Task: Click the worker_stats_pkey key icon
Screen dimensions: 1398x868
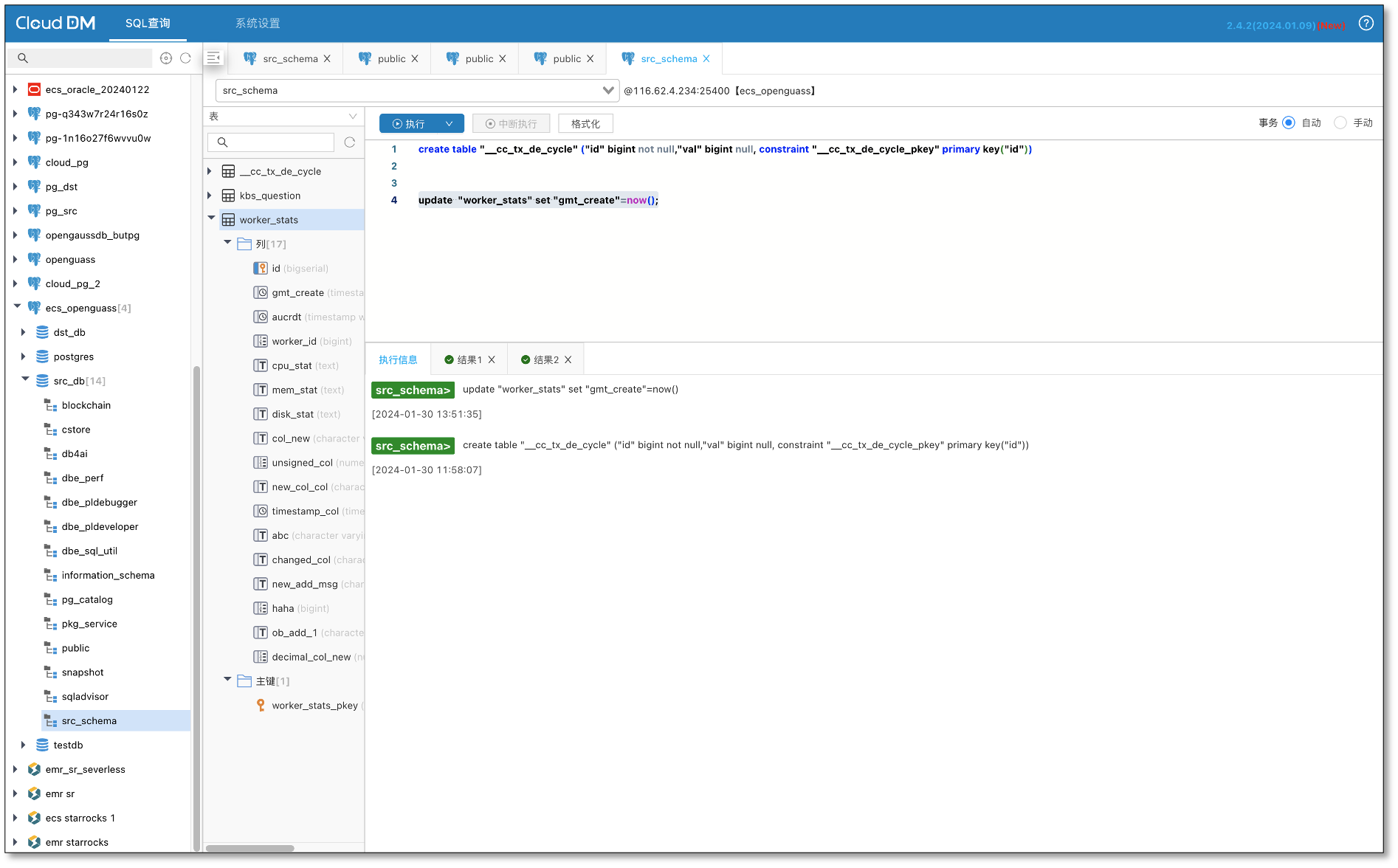Action: click(261, 706)
